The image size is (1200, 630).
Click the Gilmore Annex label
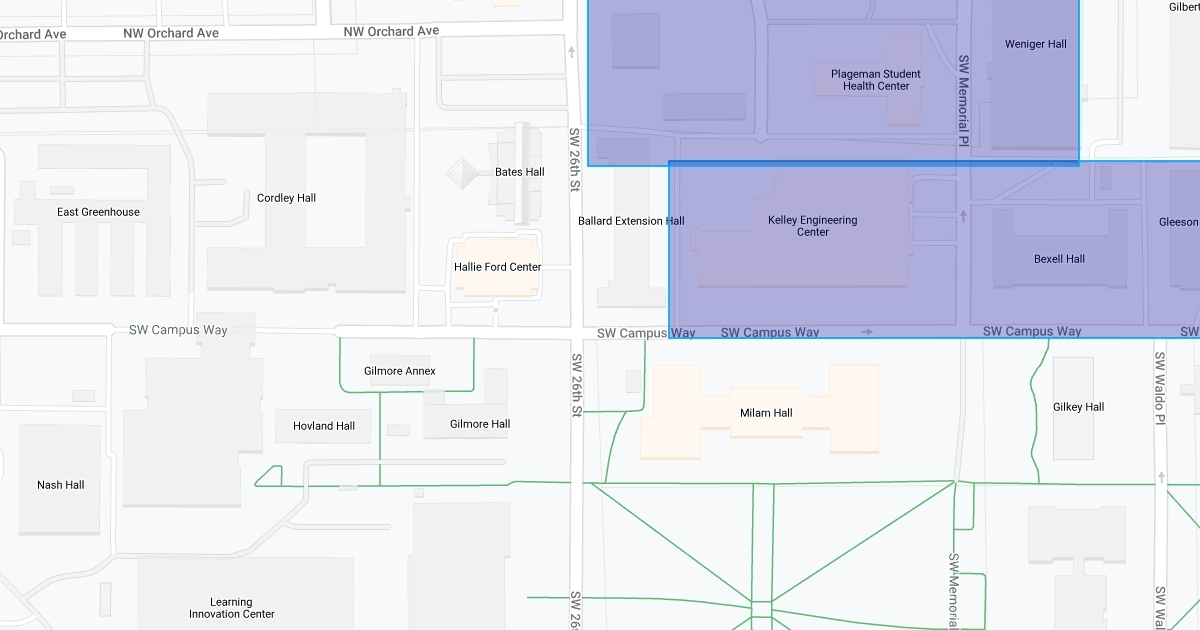(399, 371)
